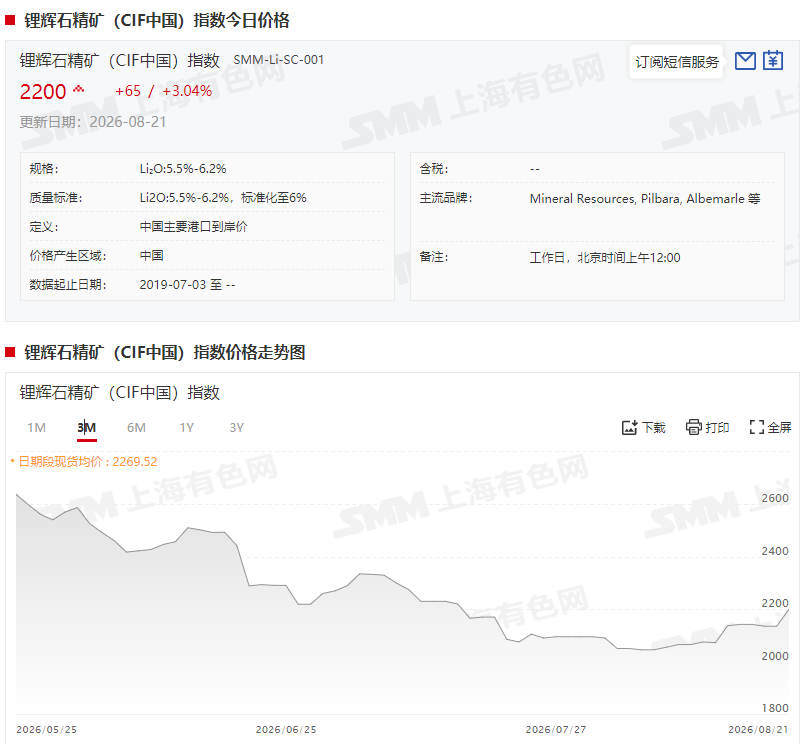The height and width of the screenshot is (744, 808).
Task: Click chart endpoint at 2026/08/21
Action: 788,610
